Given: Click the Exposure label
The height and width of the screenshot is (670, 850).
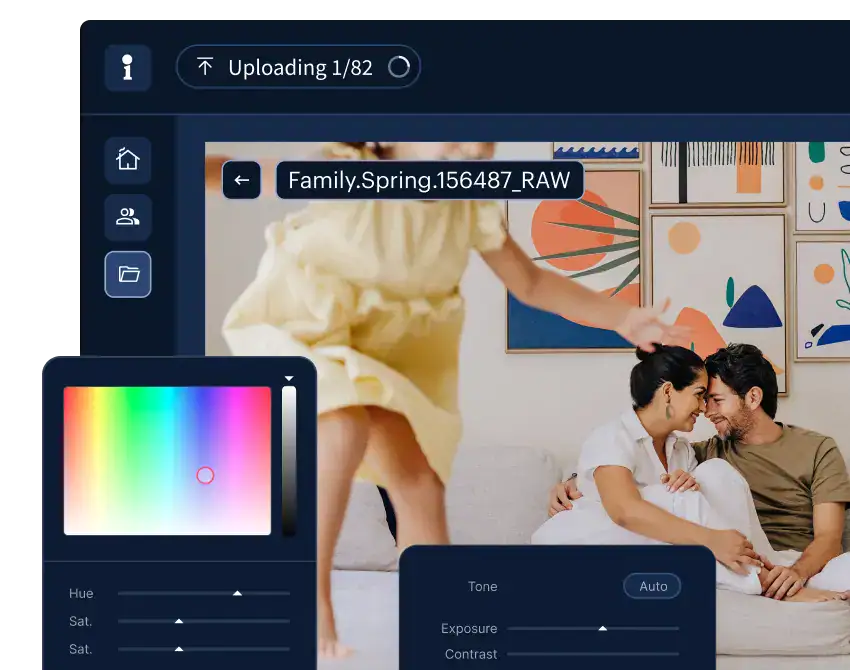Looking at the screenshot, I should 469,628.
